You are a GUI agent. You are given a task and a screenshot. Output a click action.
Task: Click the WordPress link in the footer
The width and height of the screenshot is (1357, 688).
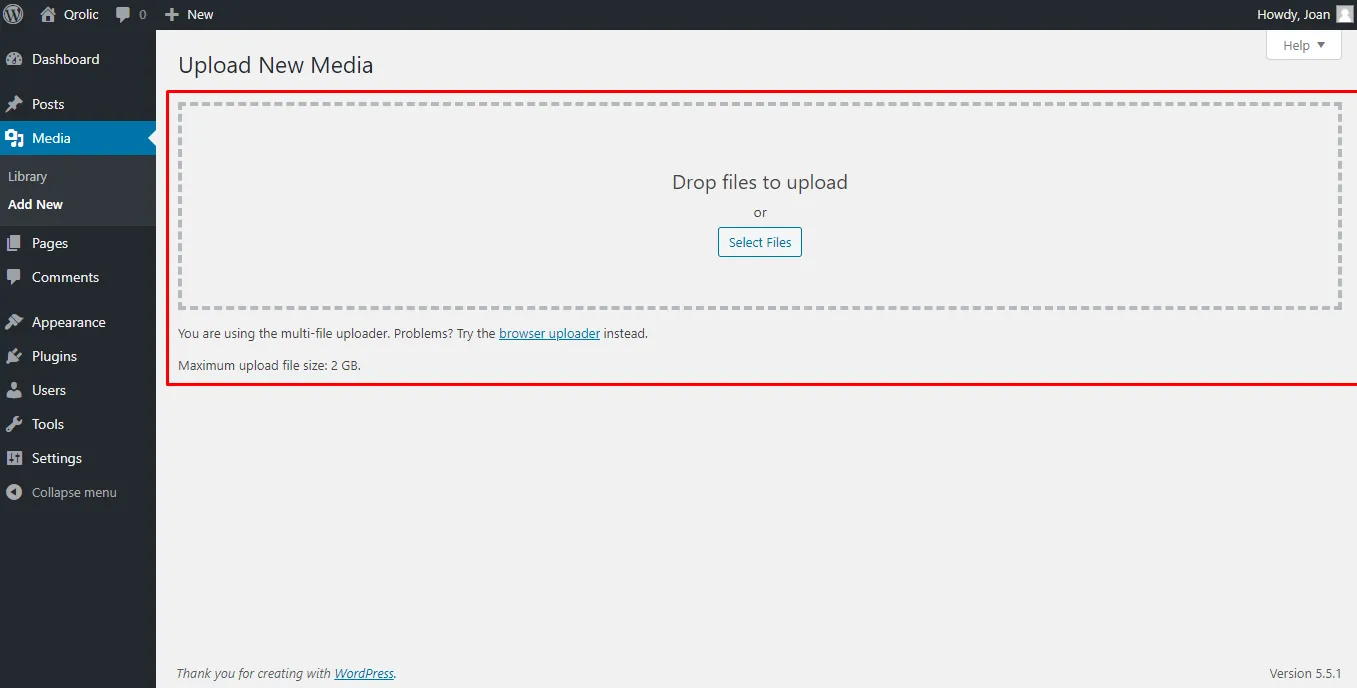pyautogui.click(x=364, y=674)
